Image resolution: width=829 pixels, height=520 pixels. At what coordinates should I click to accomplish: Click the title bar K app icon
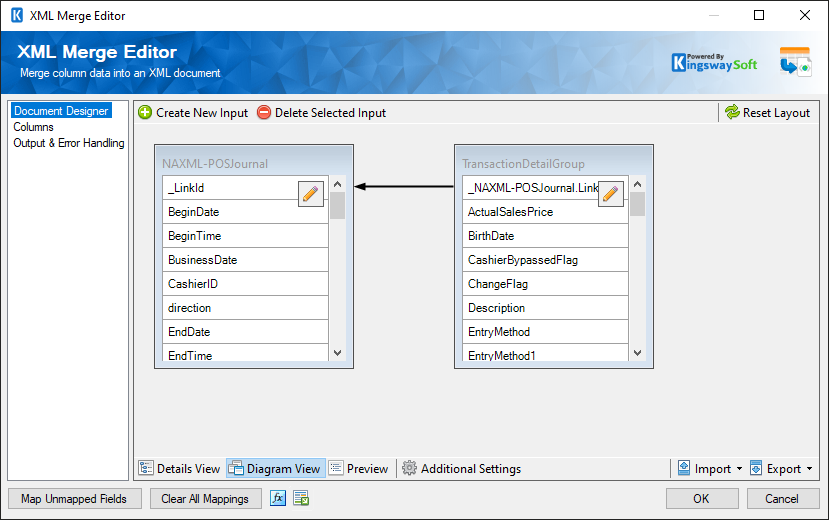pos(17,15)
